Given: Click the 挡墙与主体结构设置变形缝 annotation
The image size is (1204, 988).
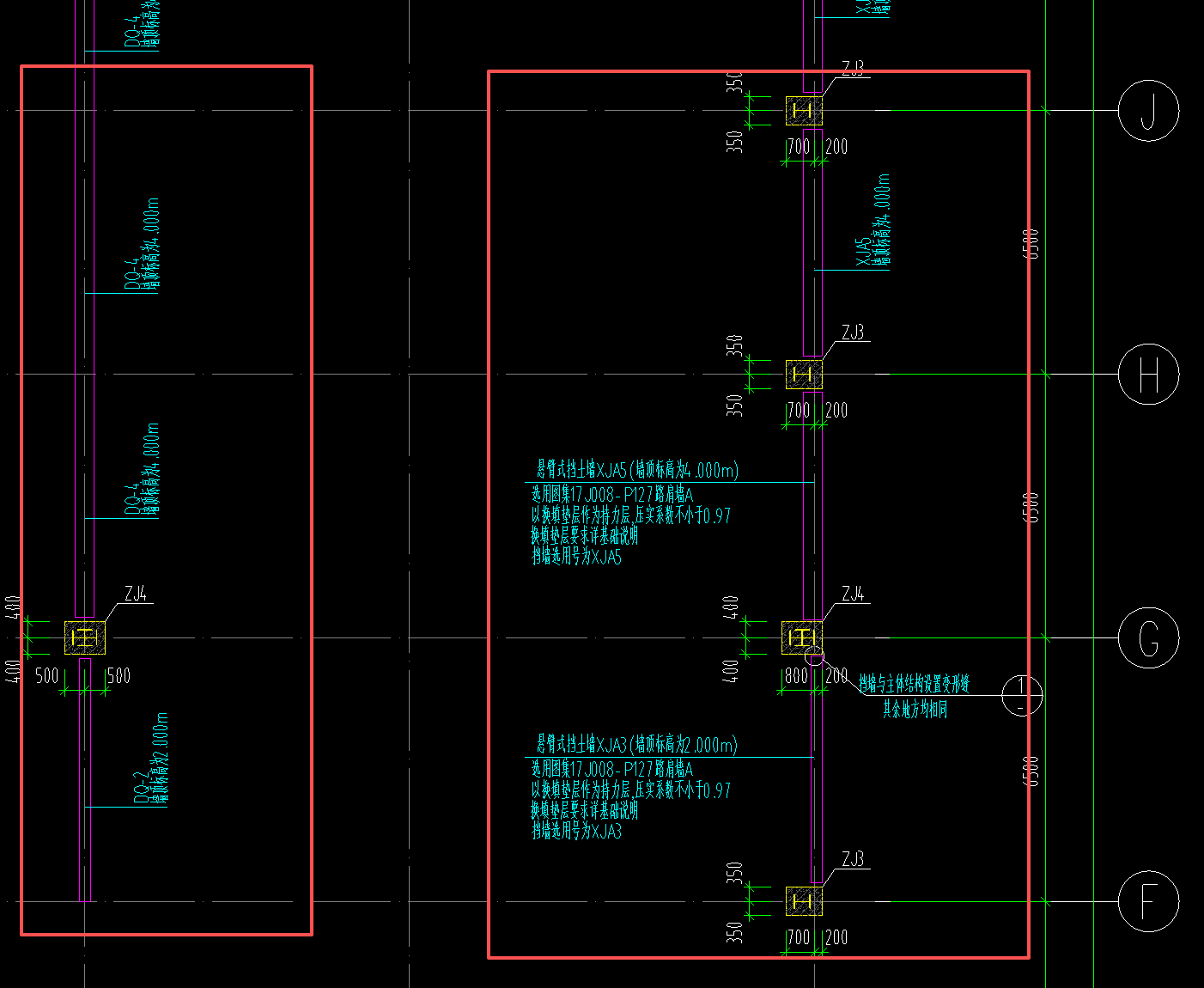Looking at the screenshot, I should coord(914,685).
